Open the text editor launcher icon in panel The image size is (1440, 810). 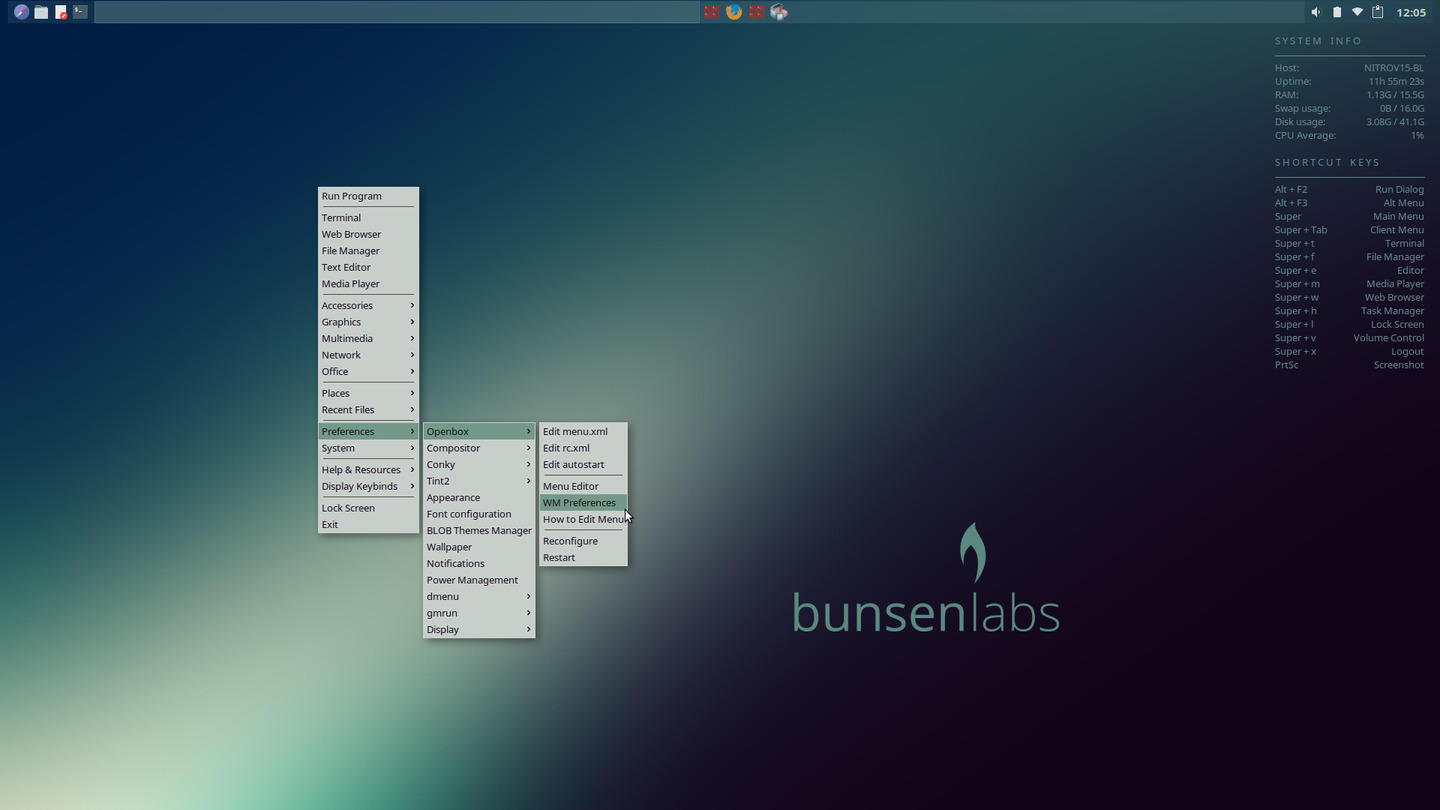[x=61, y=12]
